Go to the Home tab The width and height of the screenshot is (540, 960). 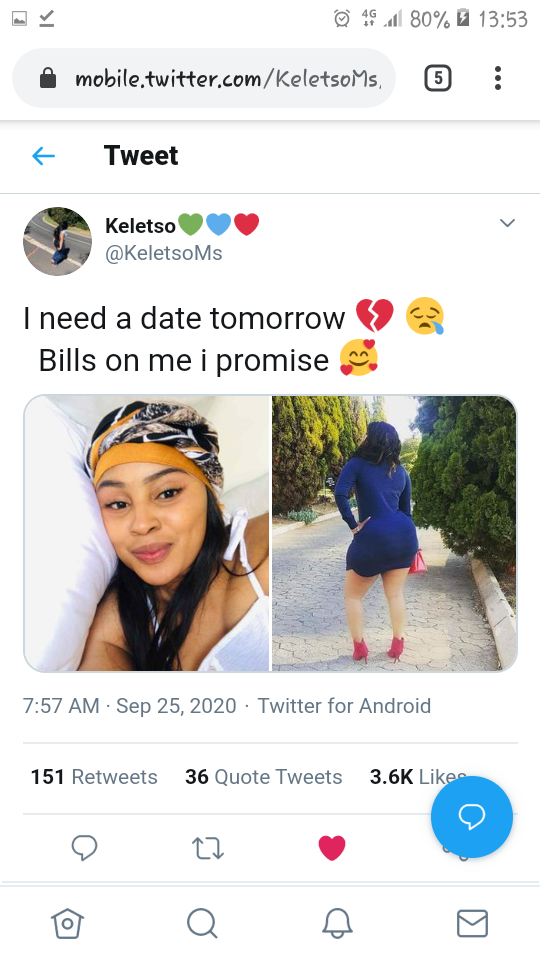click(67, 923)
